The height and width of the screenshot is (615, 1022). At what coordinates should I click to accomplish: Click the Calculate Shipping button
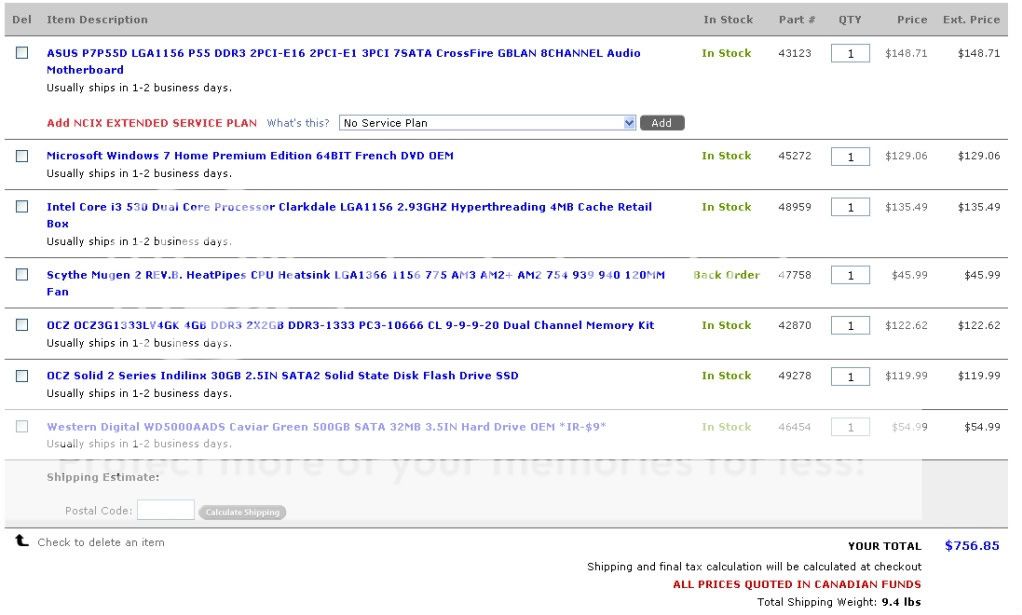coord(242,512)
